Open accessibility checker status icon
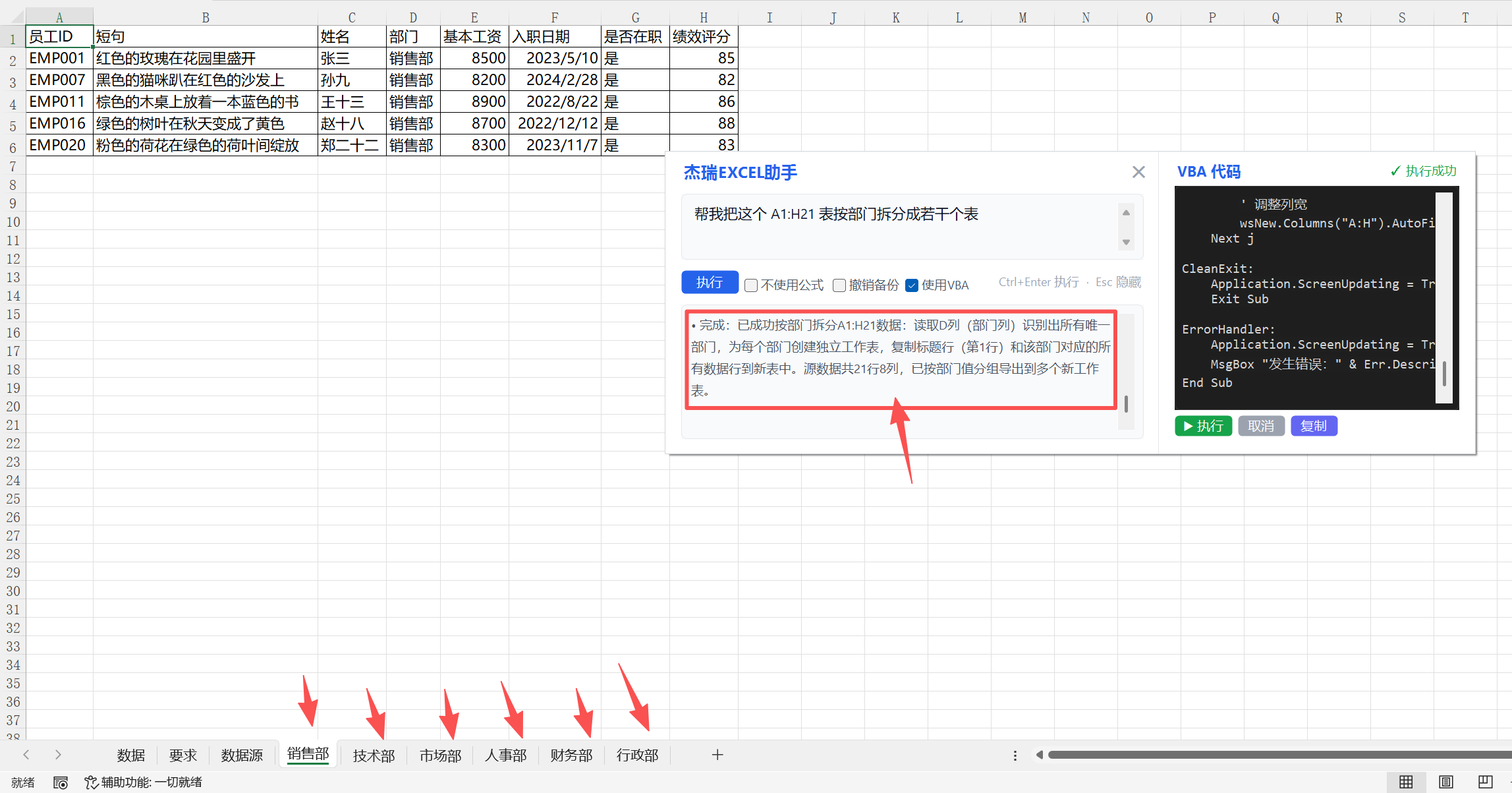1512x793 pixels. (x=91, y=782)
